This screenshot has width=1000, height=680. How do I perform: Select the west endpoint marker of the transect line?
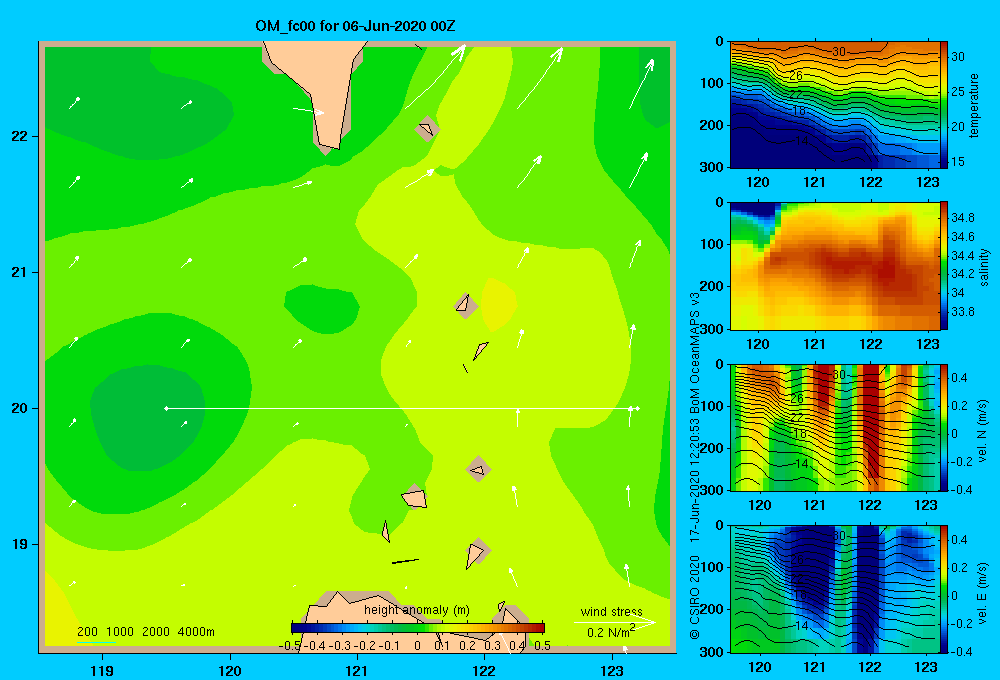pyautogui.click(x=166, y=408)
